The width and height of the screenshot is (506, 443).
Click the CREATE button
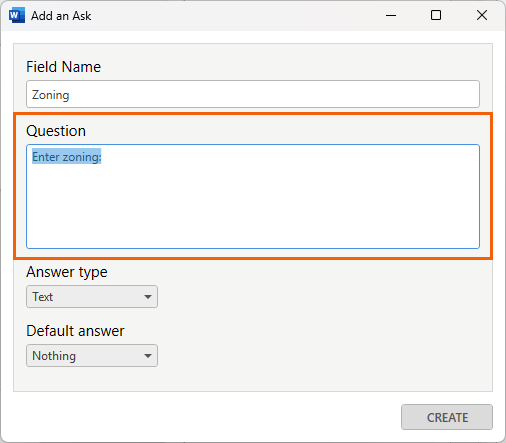(447, 417)
